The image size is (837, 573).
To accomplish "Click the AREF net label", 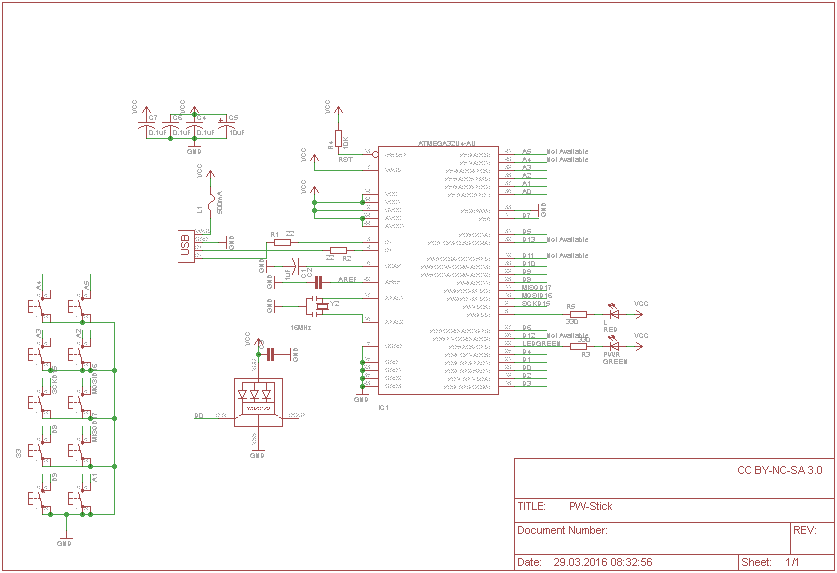I will pyautogui.click(x=347, y=279).
